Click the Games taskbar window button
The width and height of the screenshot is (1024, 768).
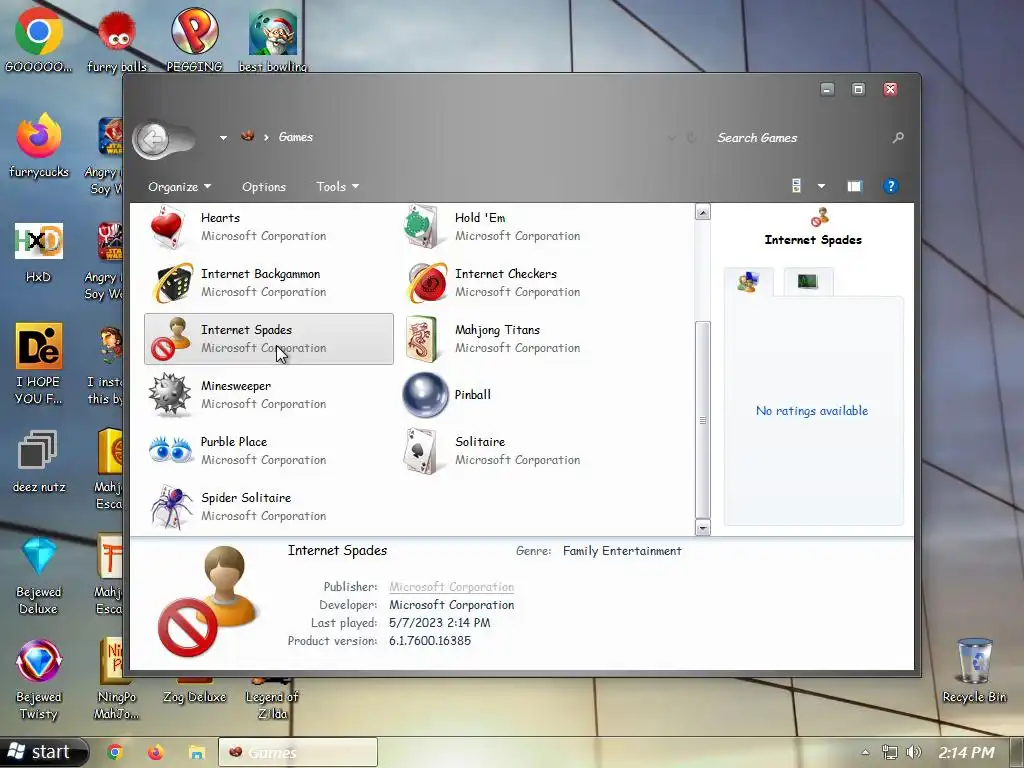pos(298,752)
